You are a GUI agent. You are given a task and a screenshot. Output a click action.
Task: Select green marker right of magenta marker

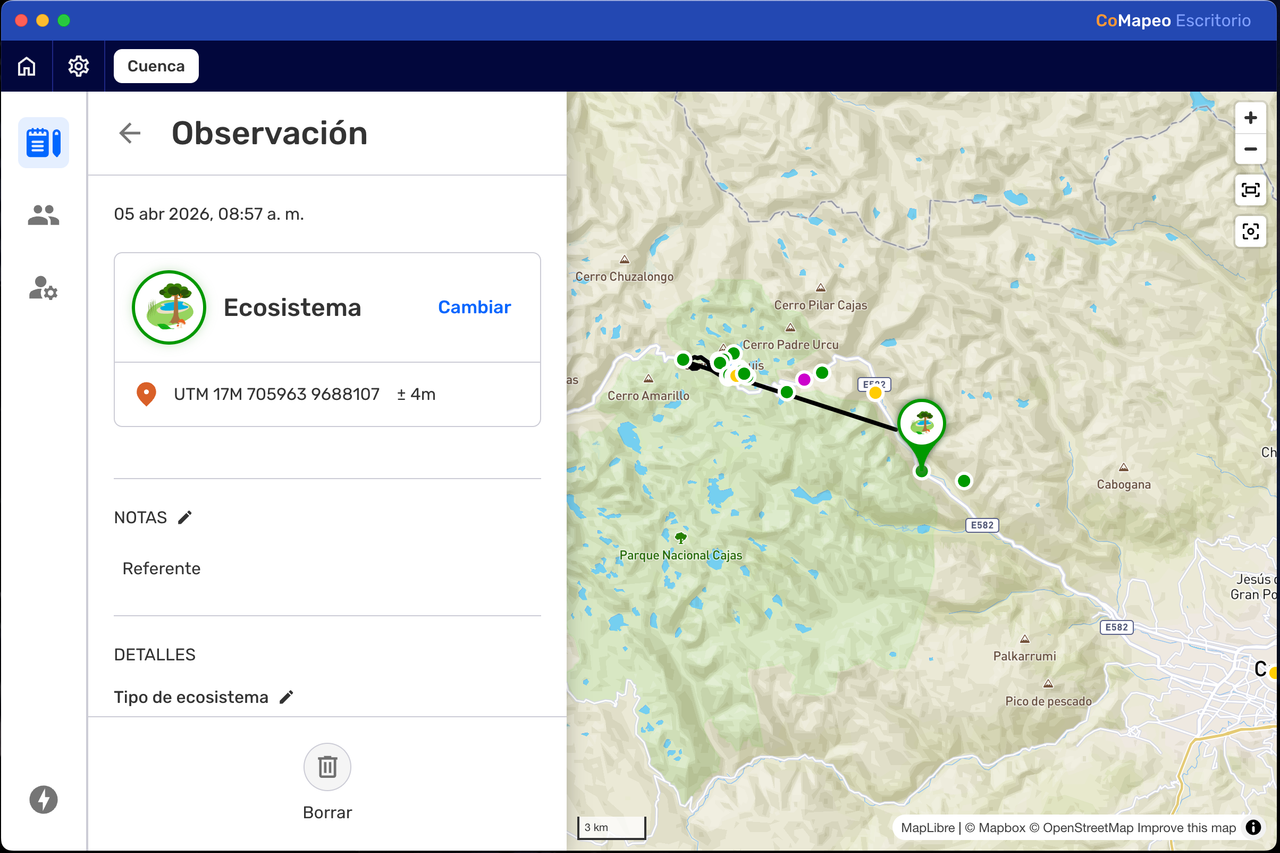pos(822,372)
